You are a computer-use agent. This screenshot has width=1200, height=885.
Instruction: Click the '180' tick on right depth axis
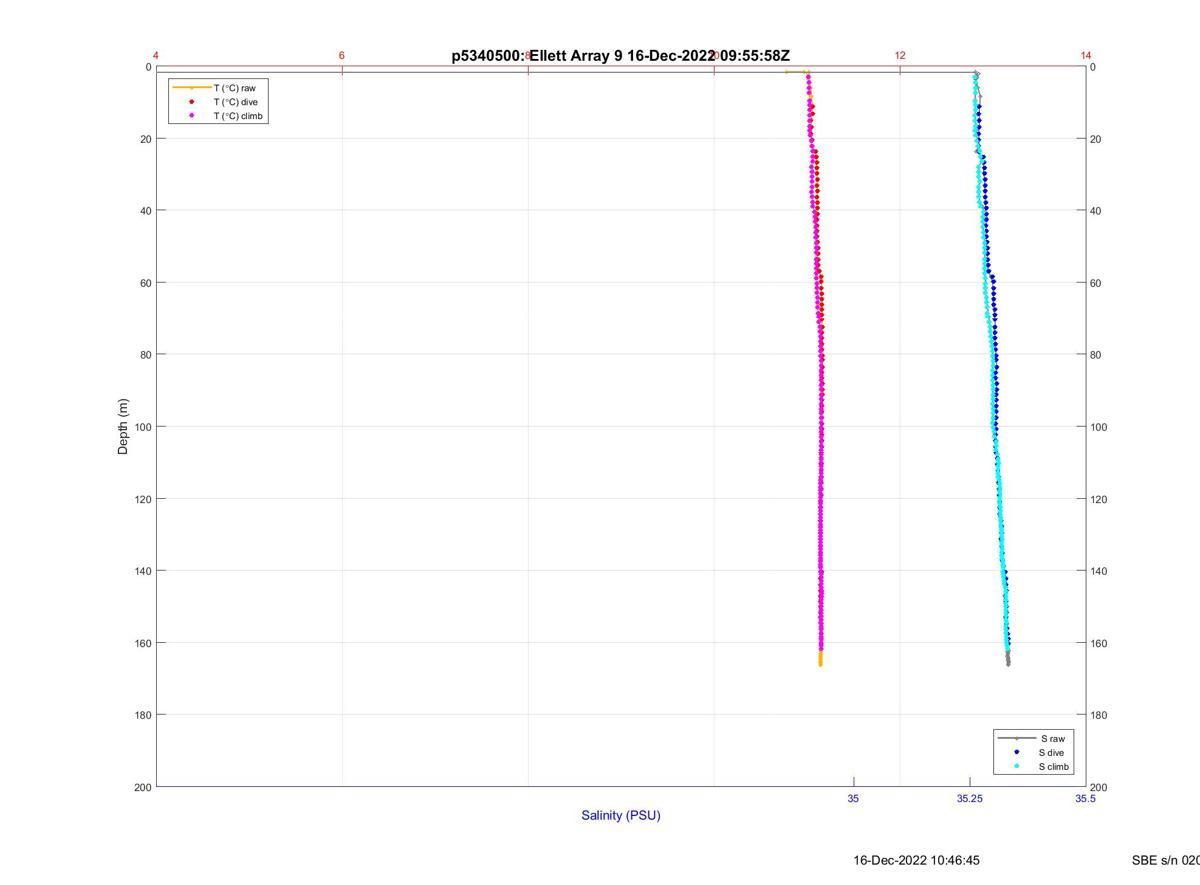pyautogui.click(x=1099, y=715)
